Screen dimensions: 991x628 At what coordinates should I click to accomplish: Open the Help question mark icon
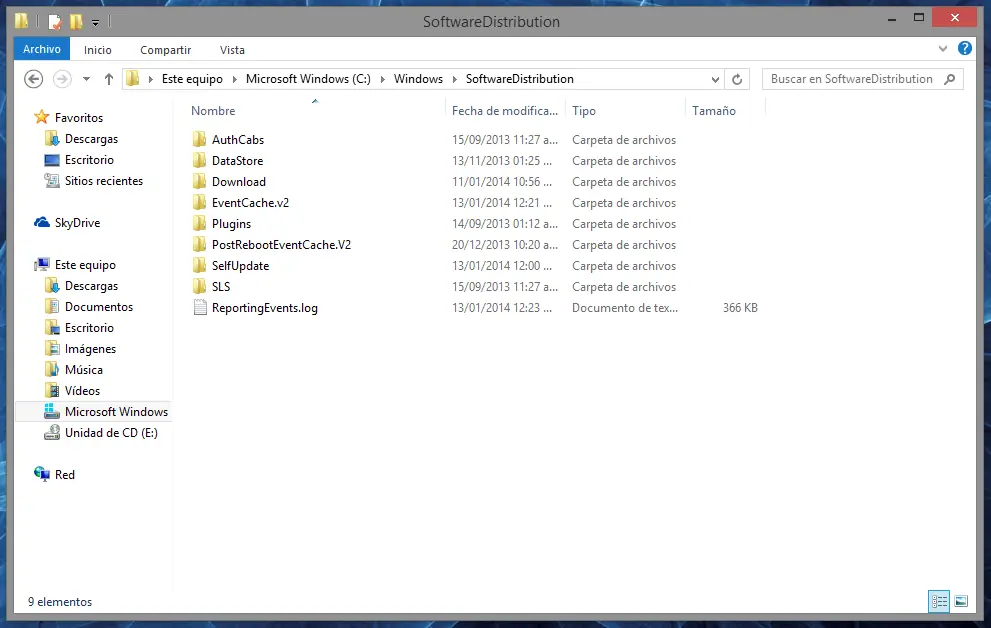coord(964,48)
